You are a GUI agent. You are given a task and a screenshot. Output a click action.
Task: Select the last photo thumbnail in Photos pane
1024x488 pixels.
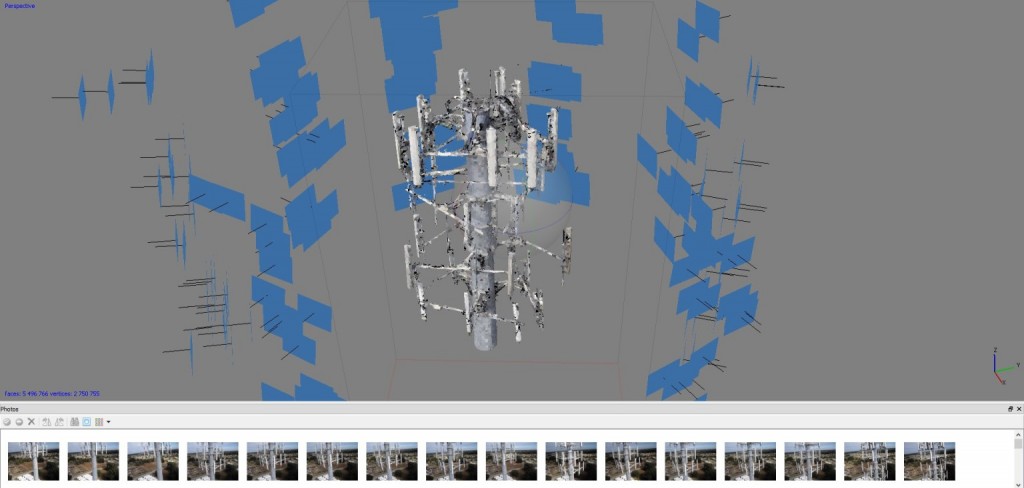click(x=929, y=461)
